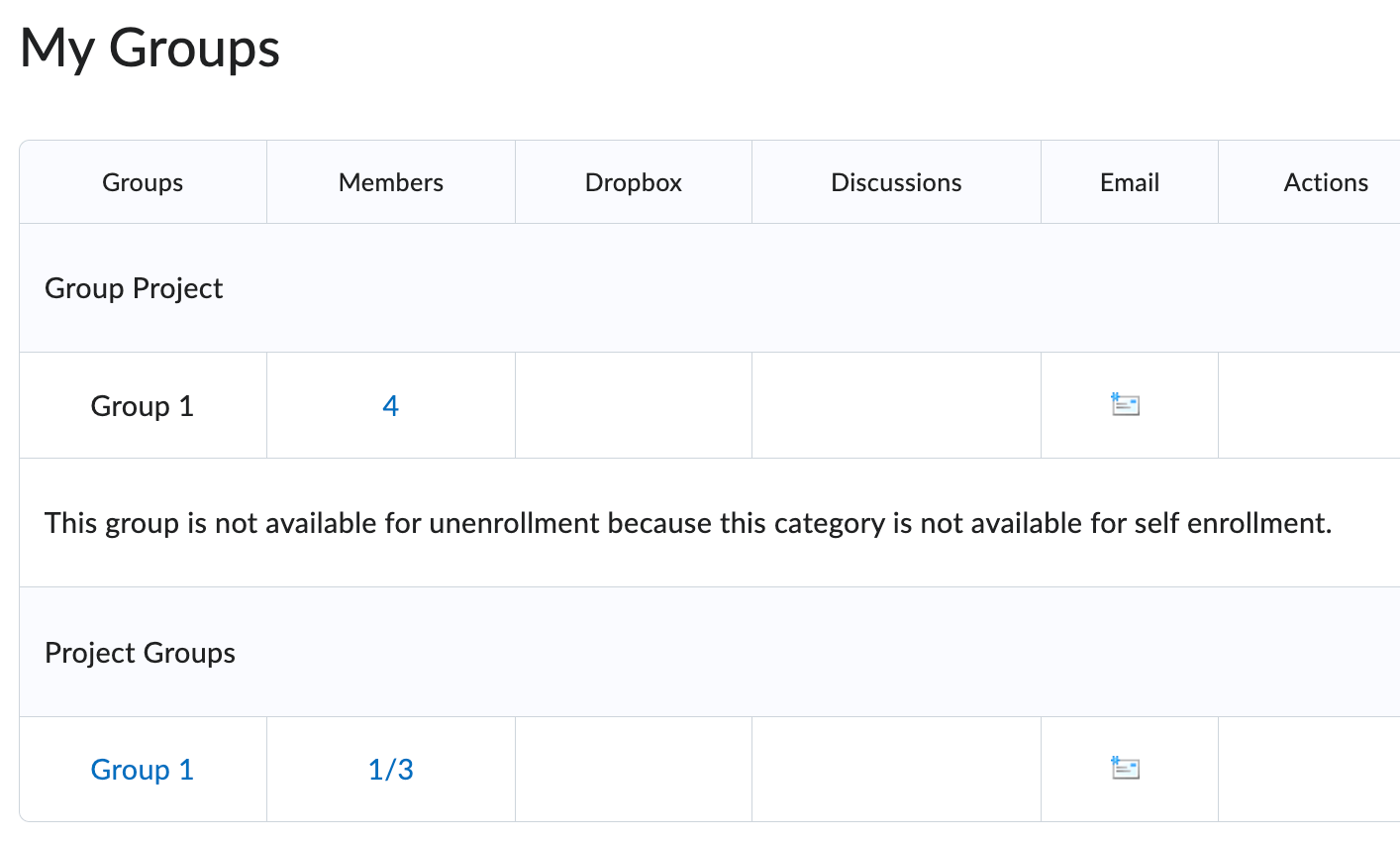This screenshot has height=842, width=1400.
Task: Click the black Group 1 text under Group Project
Action: coord(142,406)
